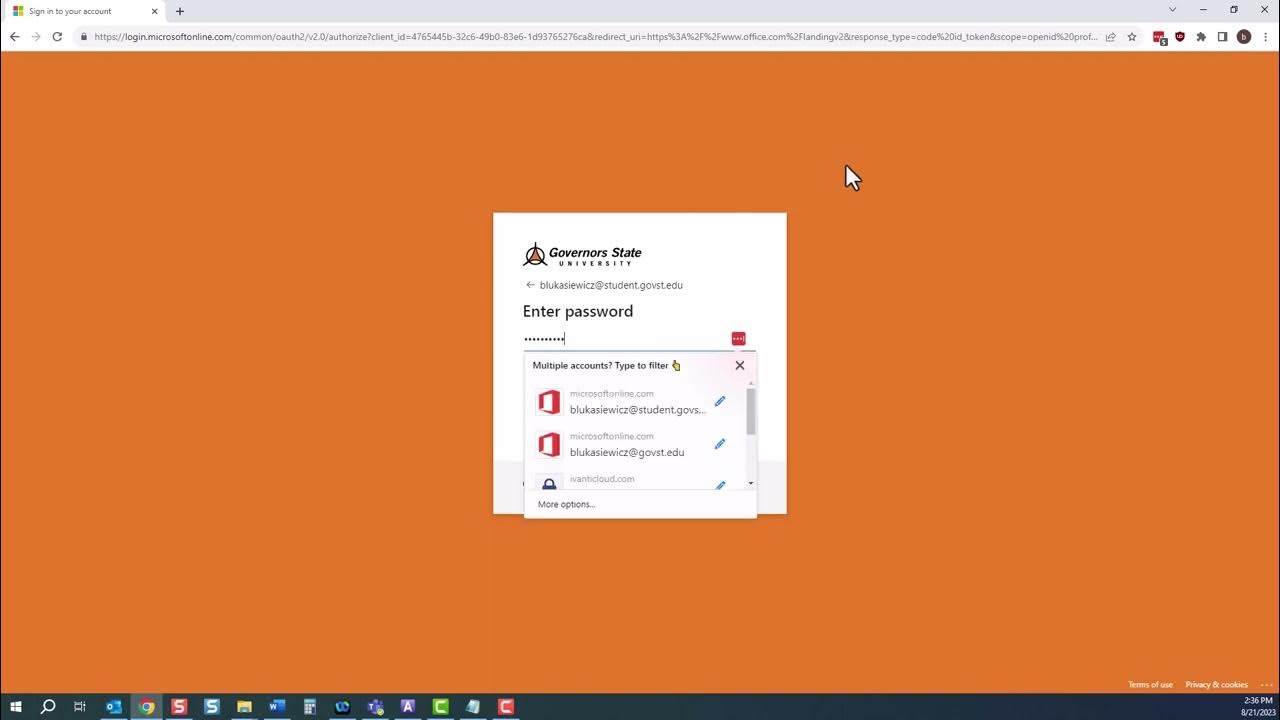This screenshot has height=720, width=1280.
Task: Click the forward navigation arrow
Action: point(36,37)
